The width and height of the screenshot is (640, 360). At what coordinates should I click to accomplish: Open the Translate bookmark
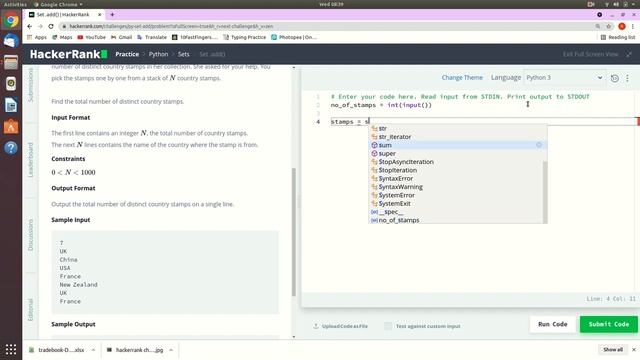[152, 37]
